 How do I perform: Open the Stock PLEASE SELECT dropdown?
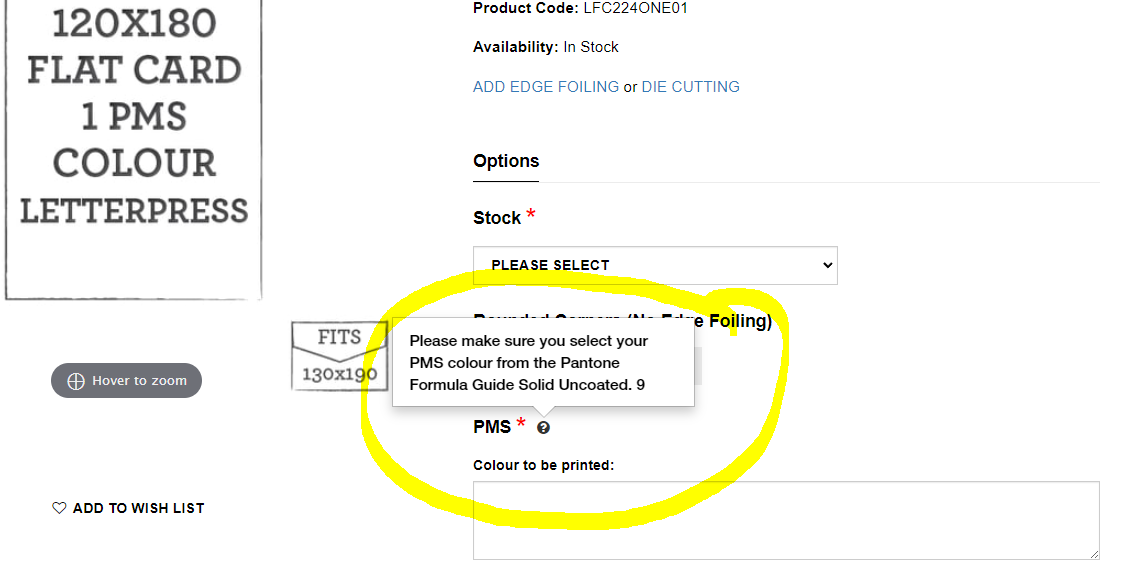[x=654, y=265]
